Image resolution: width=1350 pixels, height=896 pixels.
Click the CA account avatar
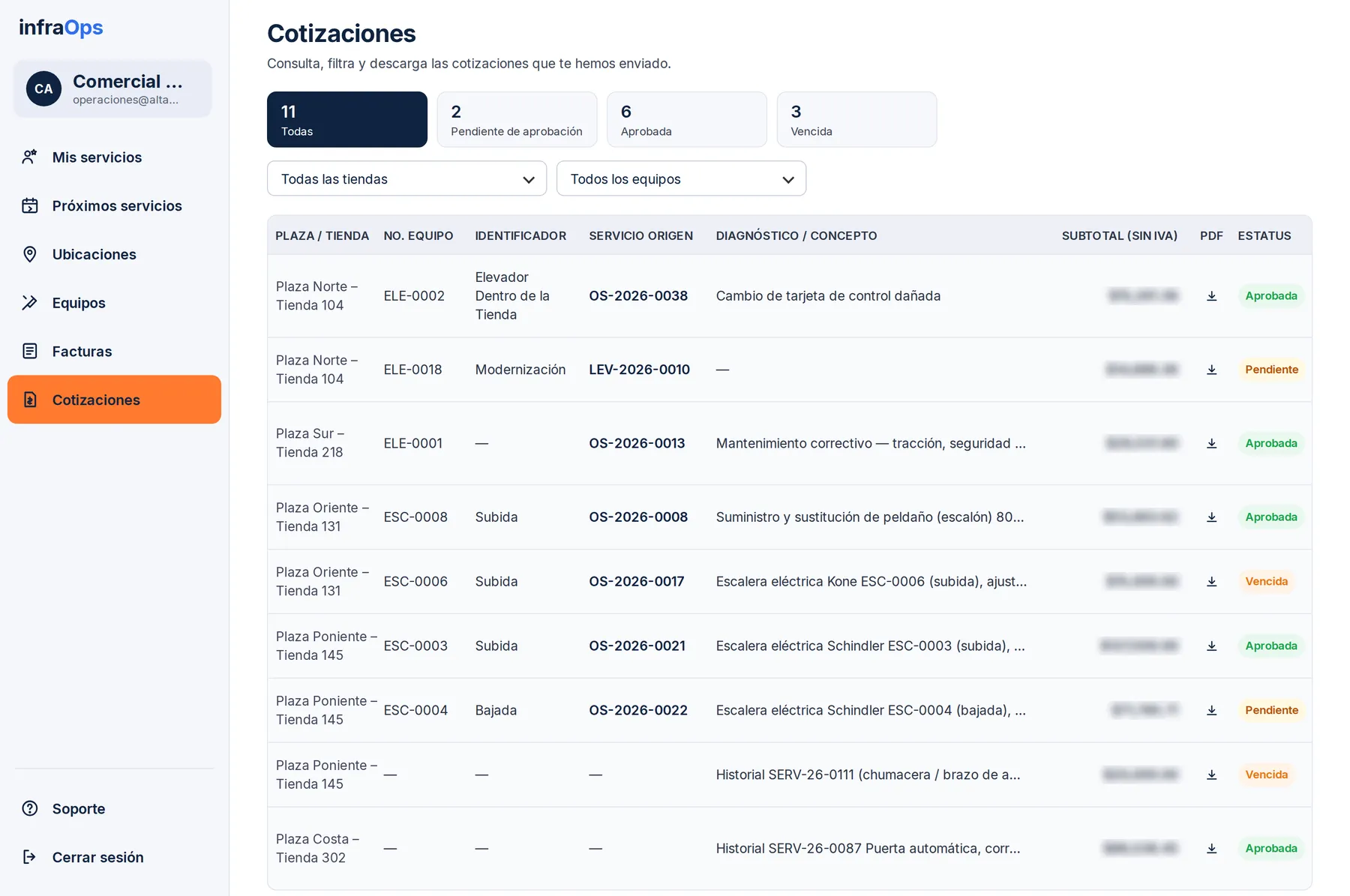click(43, 88)
